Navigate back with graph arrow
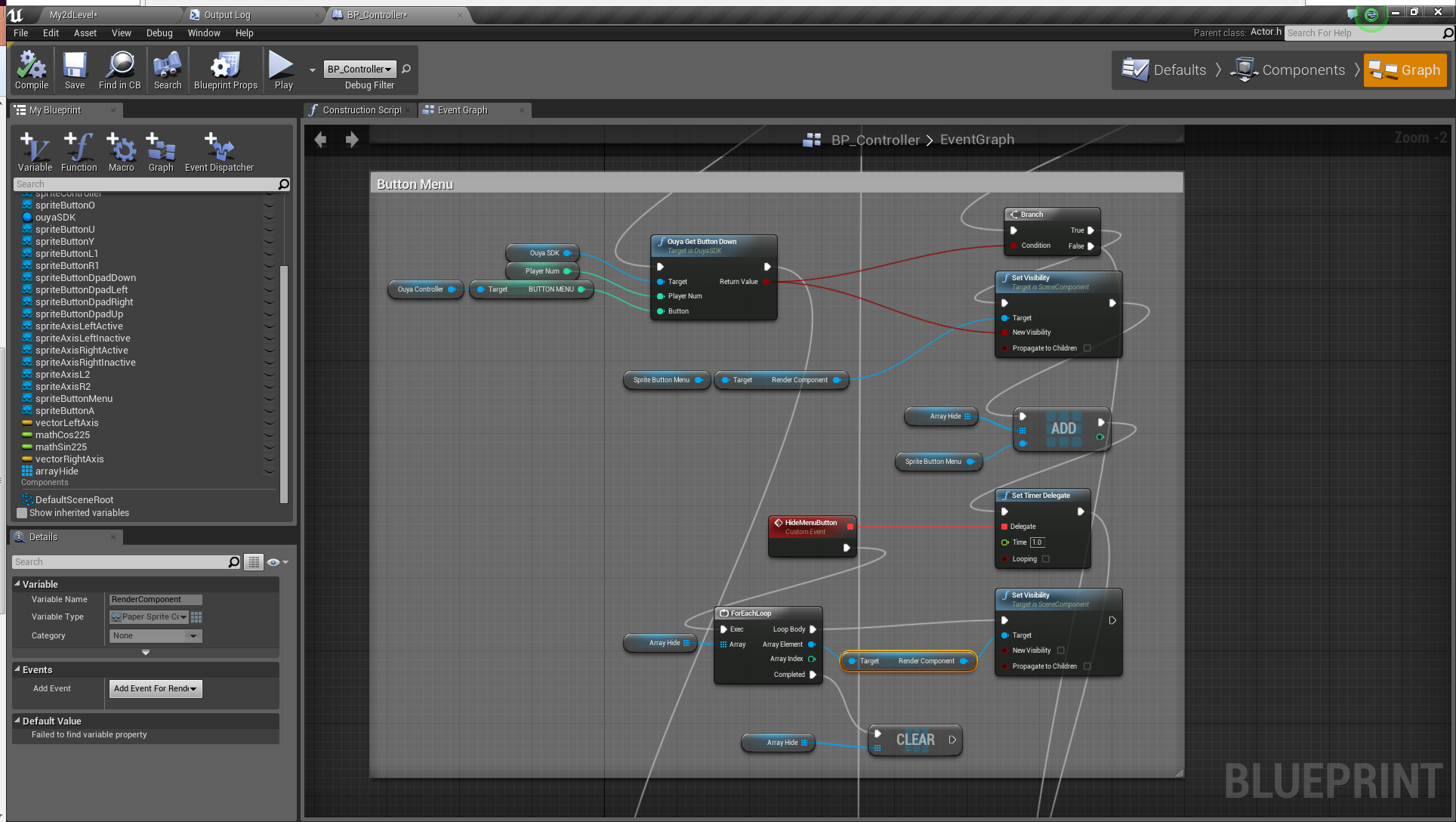This screenshot has width=1456, height=822. click(320, 140)
